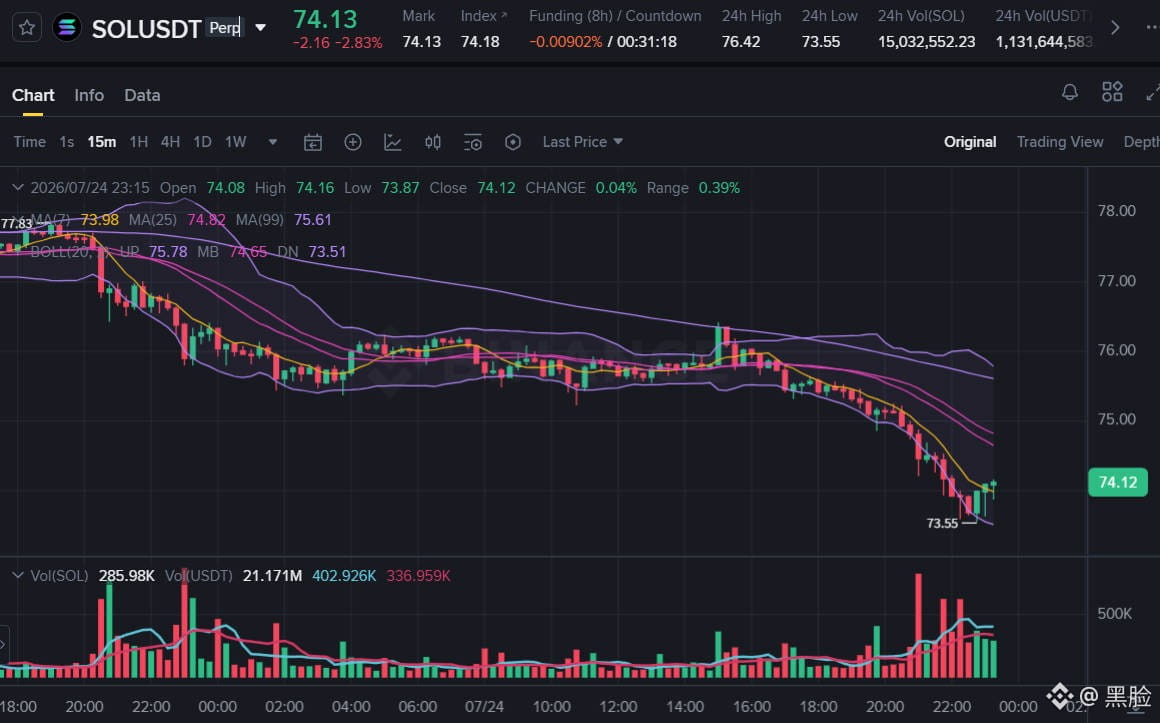The image size is (1160, 723).
Task: Open price alert bell icon
Action: click(x=1070, y=93)
